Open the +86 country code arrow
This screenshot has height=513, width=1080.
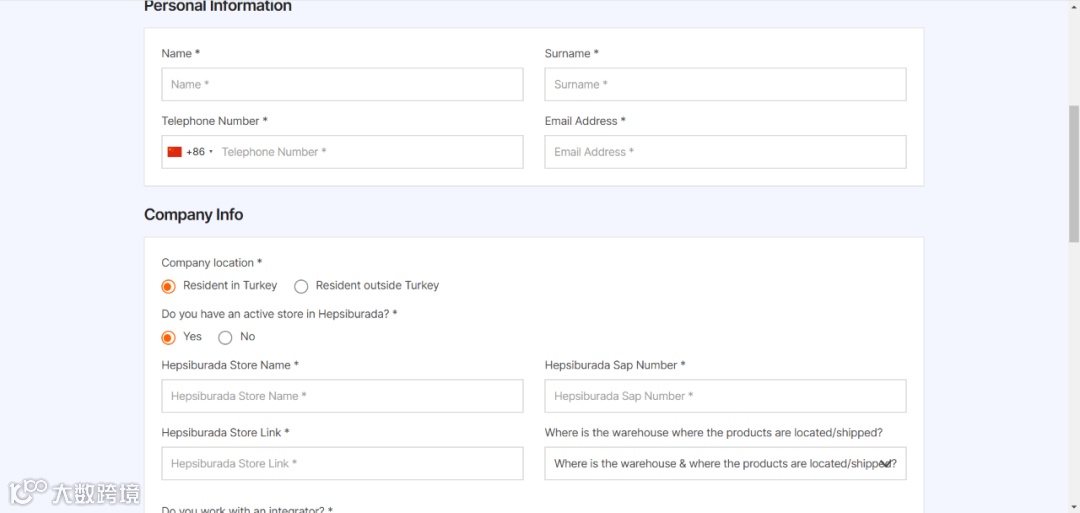[x=211, y=152]
